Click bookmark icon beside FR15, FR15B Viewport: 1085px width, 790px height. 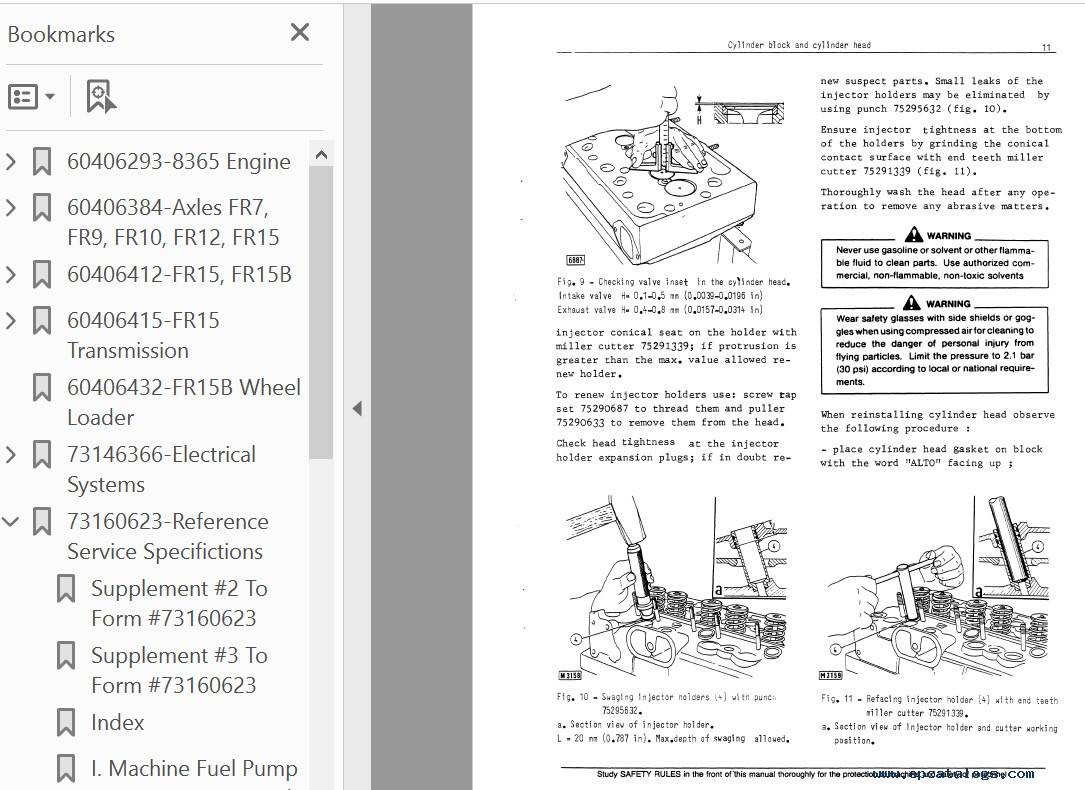42,275
